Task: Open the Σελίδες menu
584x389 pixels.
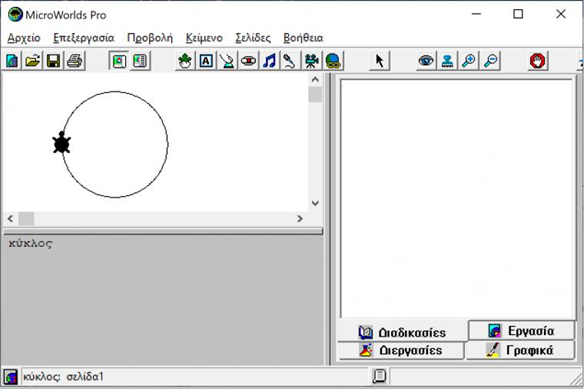Action: pyautogui.click(x=253, y=38)
